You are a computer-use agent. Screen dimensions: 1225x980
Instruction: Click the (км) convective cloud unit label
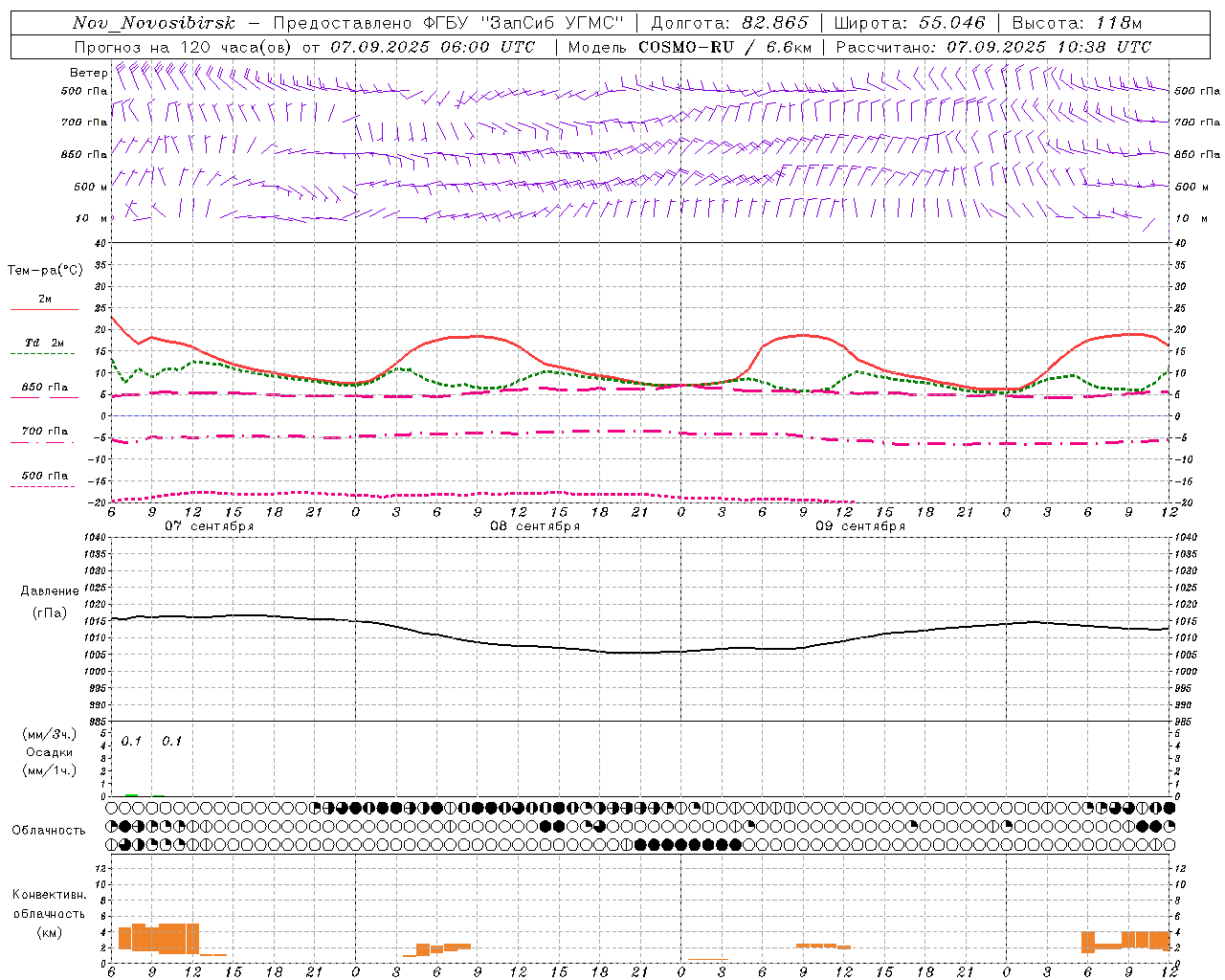click(49, 932)
